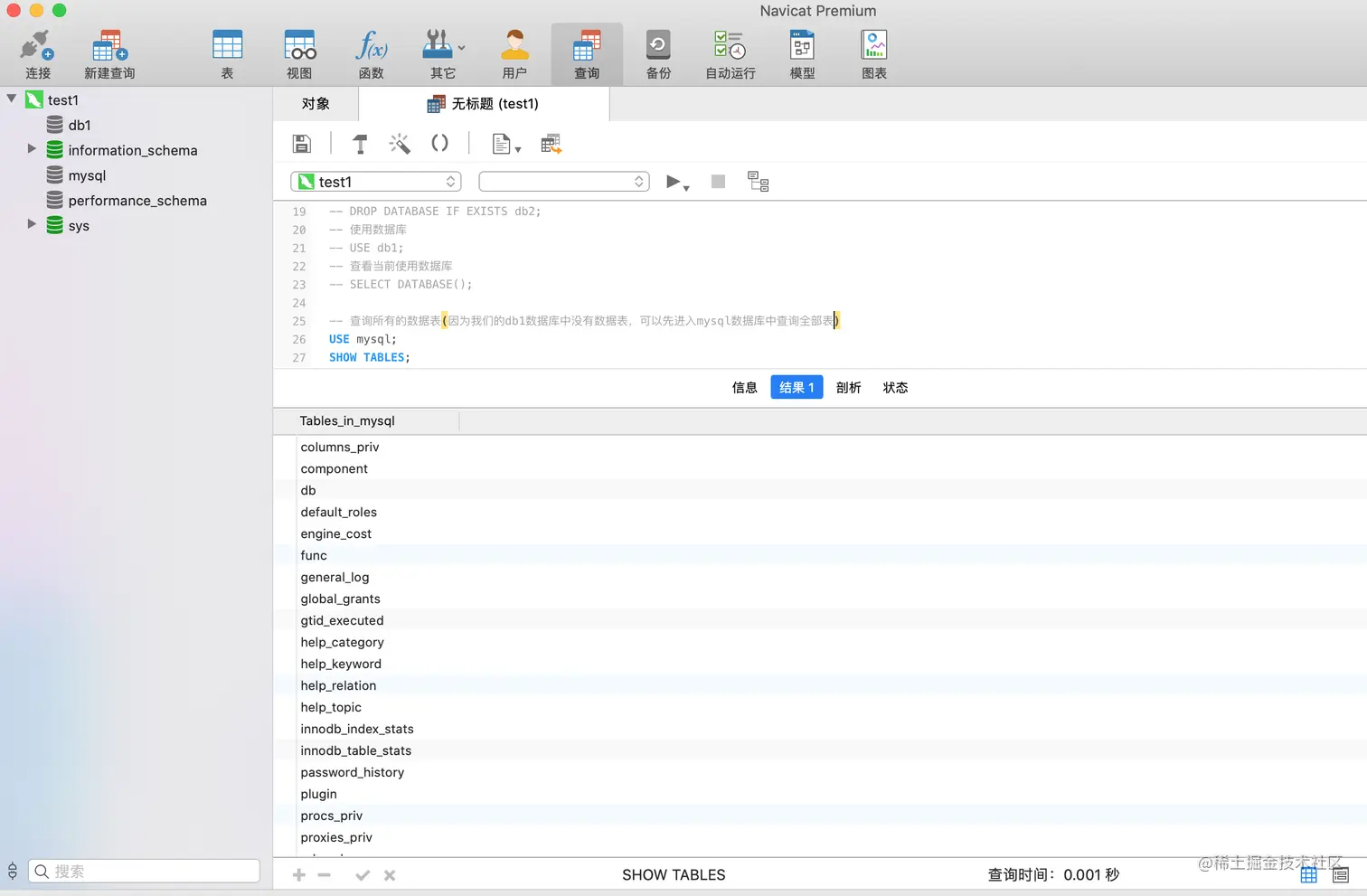Click the code snippet parentheses icon
This screenshot has width=1367, height=896.
tap(440, 143)
